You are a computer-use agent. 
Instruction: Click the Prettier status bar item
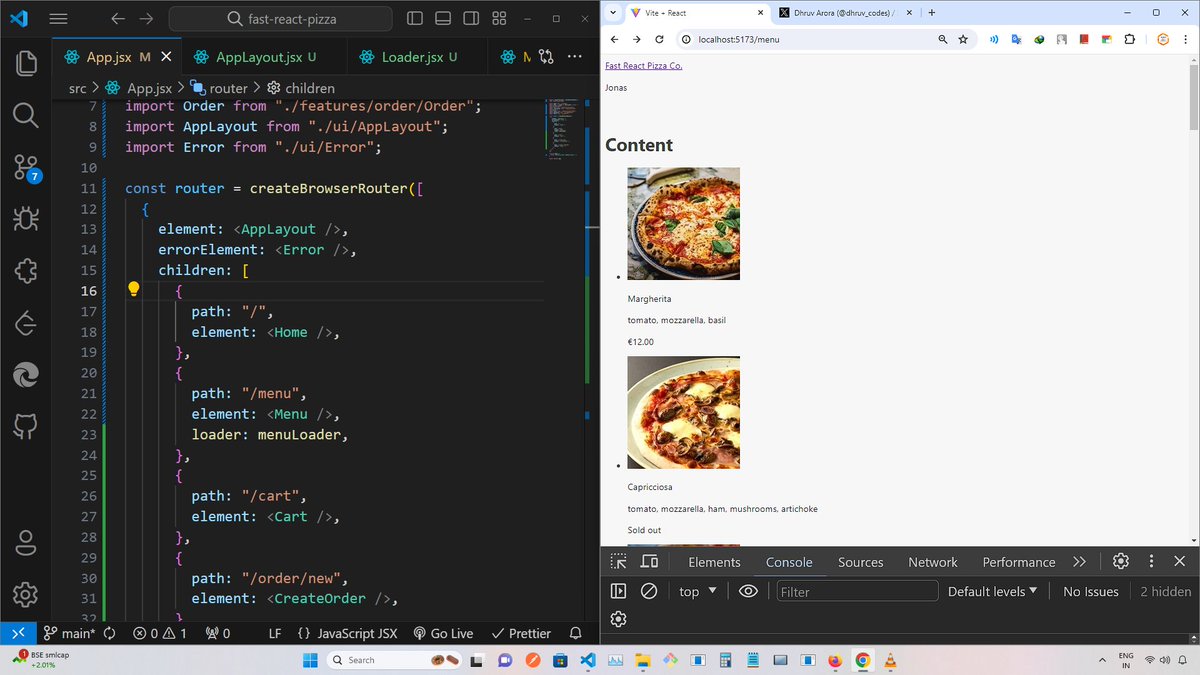coord(521,633)
